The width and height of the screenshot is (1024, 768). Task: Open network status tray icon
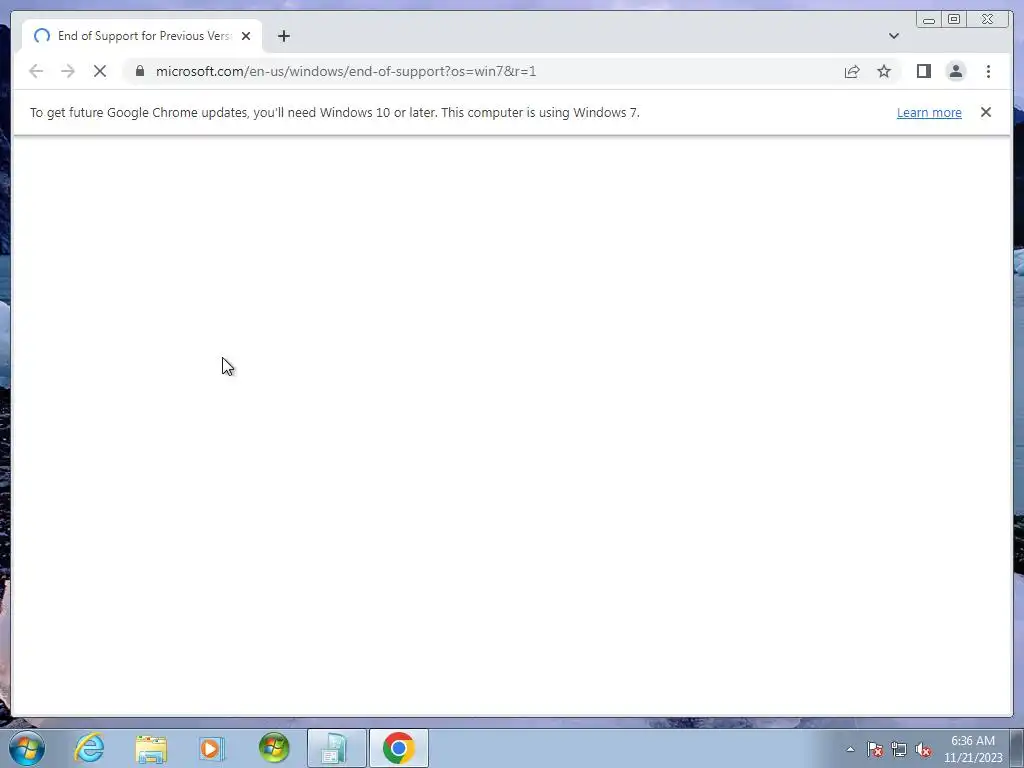[x=899, y=749]
